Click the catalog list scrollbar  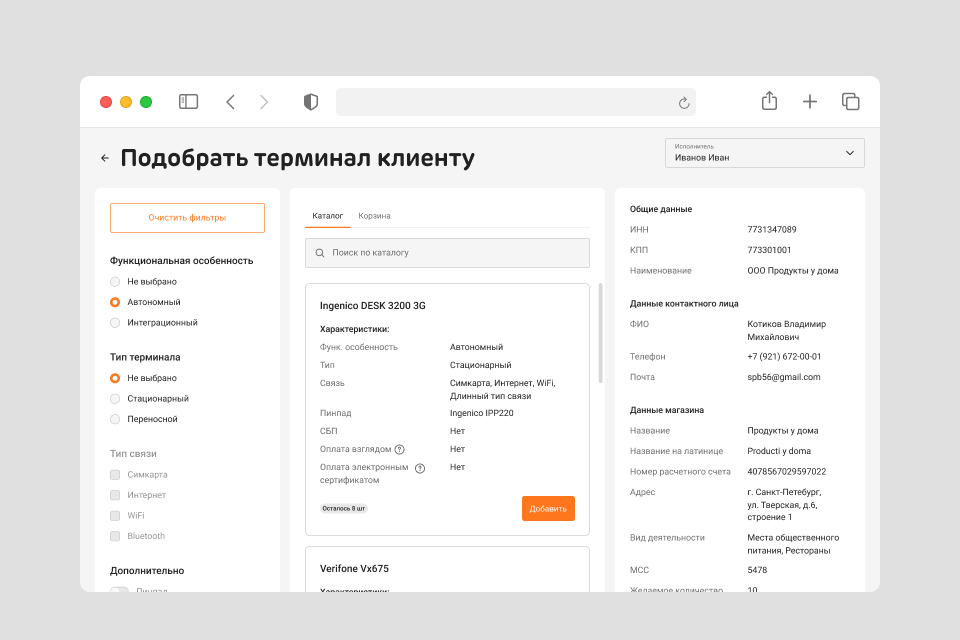point(601,333)
